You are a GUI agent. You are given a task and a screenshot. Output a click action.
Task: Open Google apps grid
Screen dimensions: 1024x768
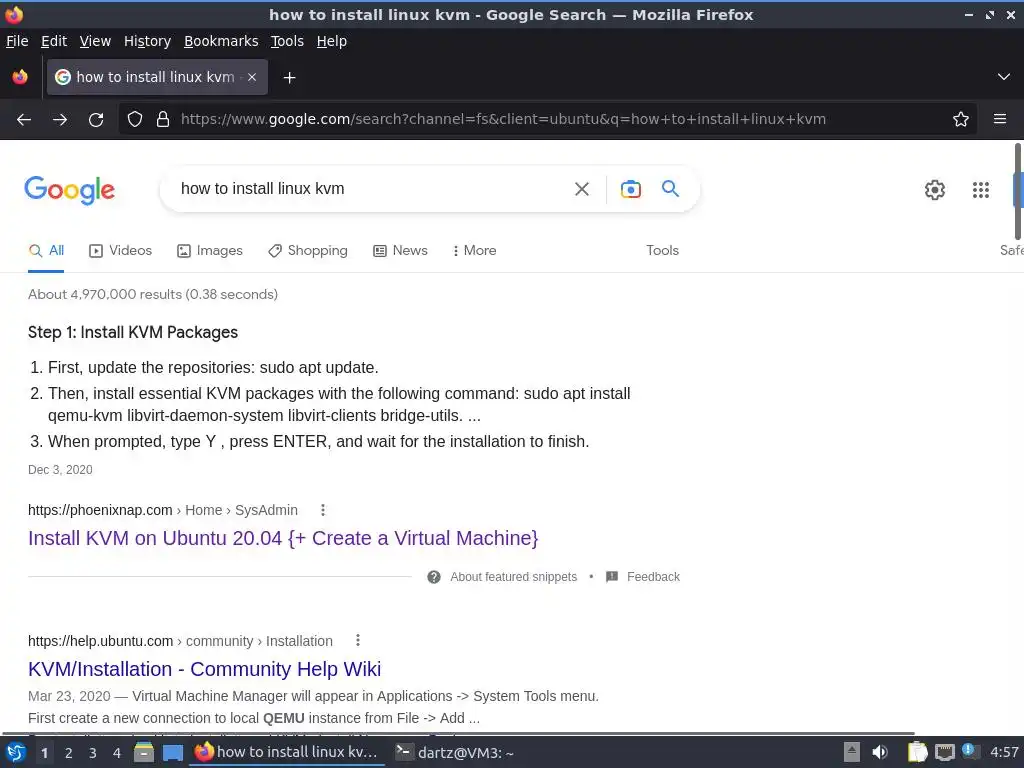981,190
